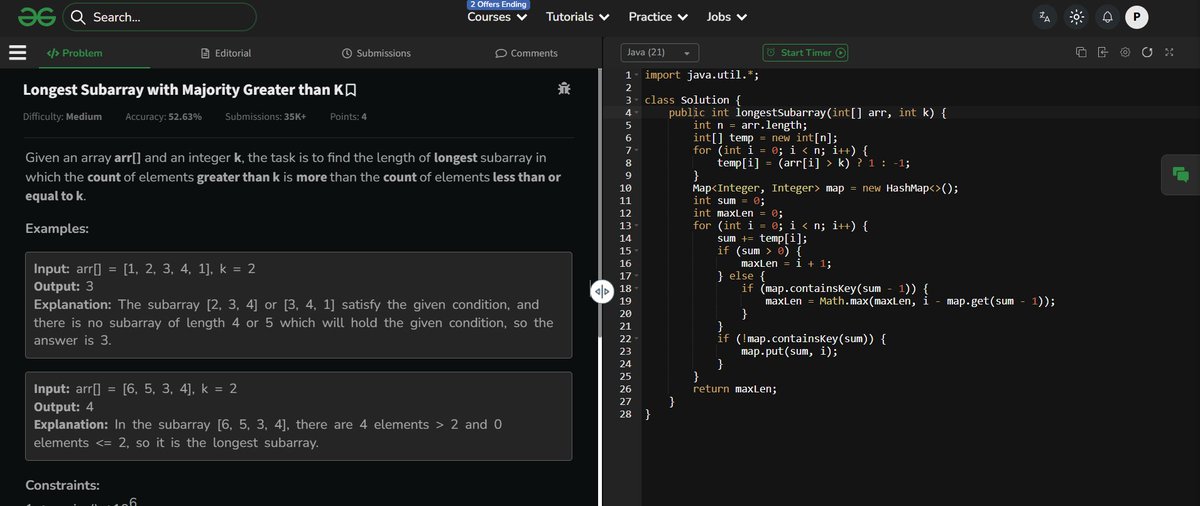Click the Examples: heading
1200x506 pixels.
pyautogui.click(x=57, y=229)
